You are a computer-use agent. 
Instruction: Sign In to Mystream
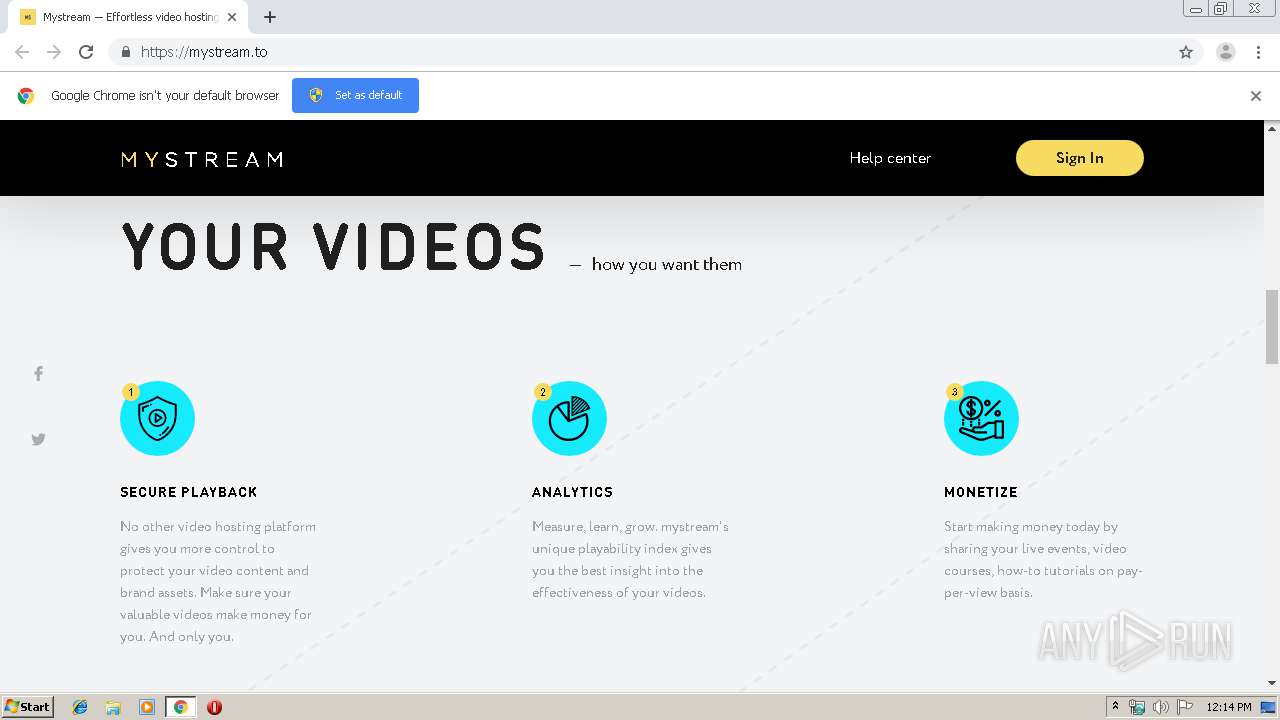[x=1079, y=158]
